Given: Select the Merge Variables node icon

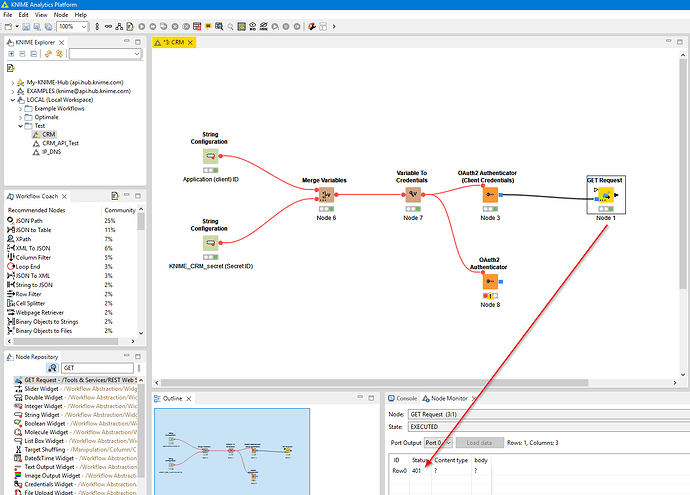Looking at the screenshot, I should click(x=326, y=194).
